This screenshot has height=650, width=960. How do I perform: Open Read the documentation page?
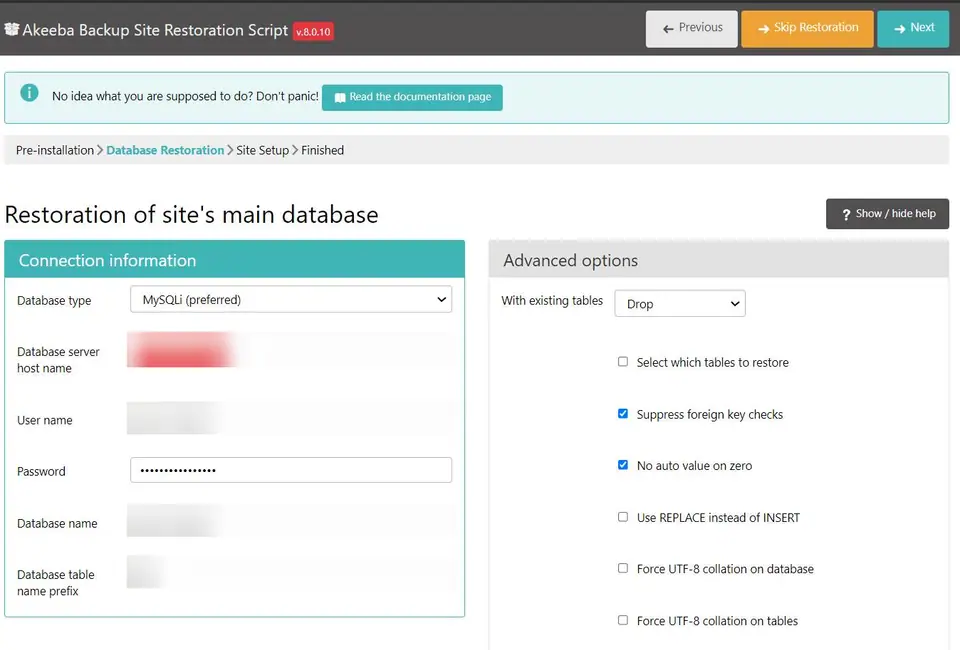click(412, 97)
